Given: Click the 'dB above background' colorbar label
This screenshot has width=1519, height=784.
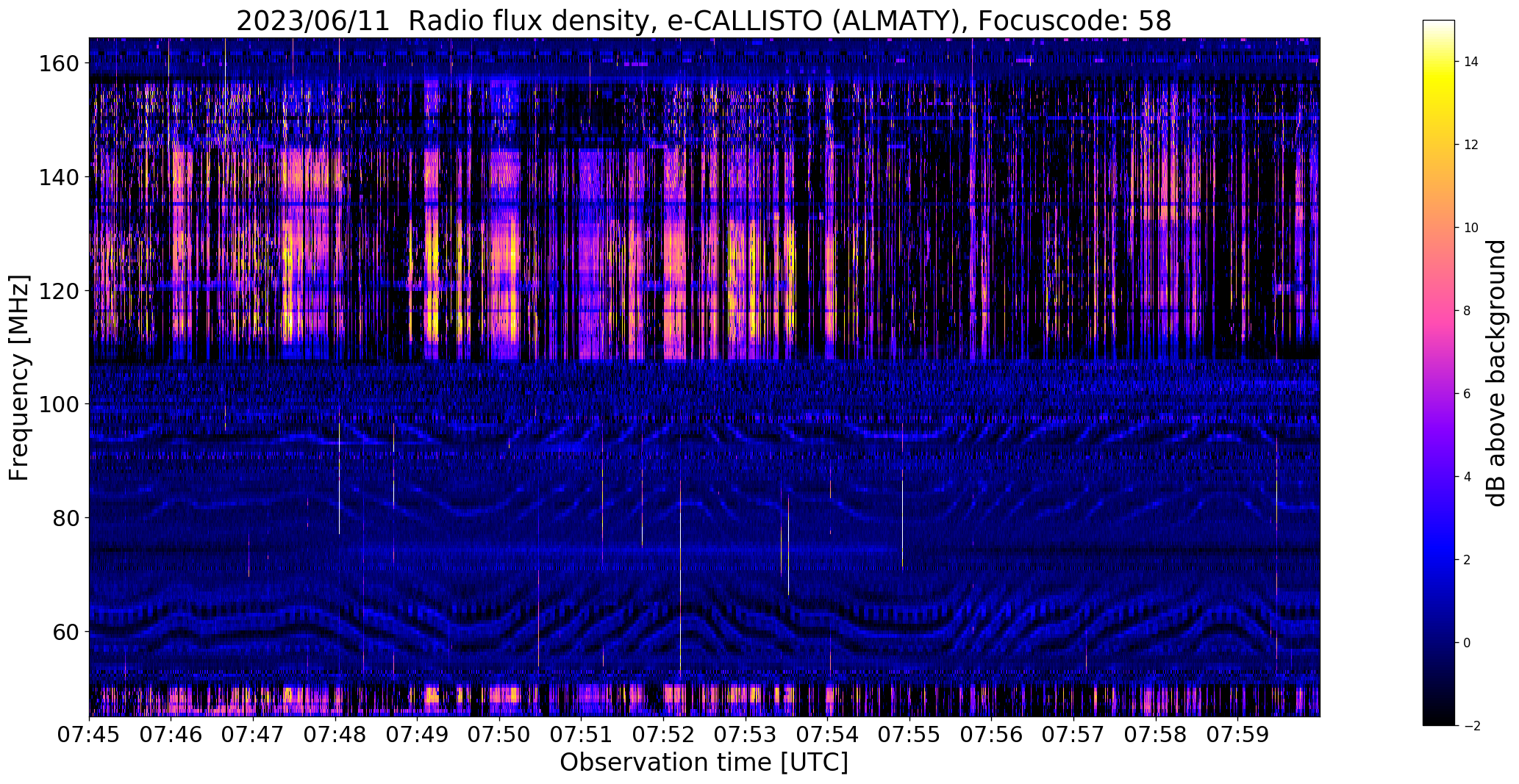Looking at the screenshot, I should coord(1496,373).
